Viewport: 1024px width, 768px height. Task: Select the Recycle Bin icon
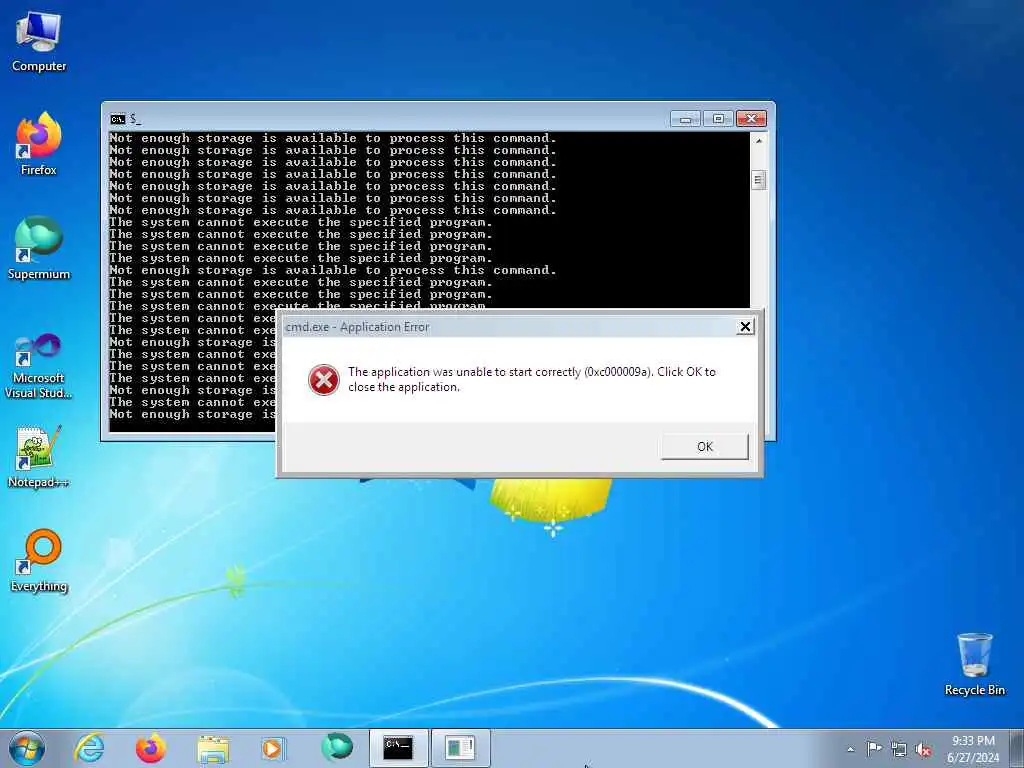(x=974, y=664)
